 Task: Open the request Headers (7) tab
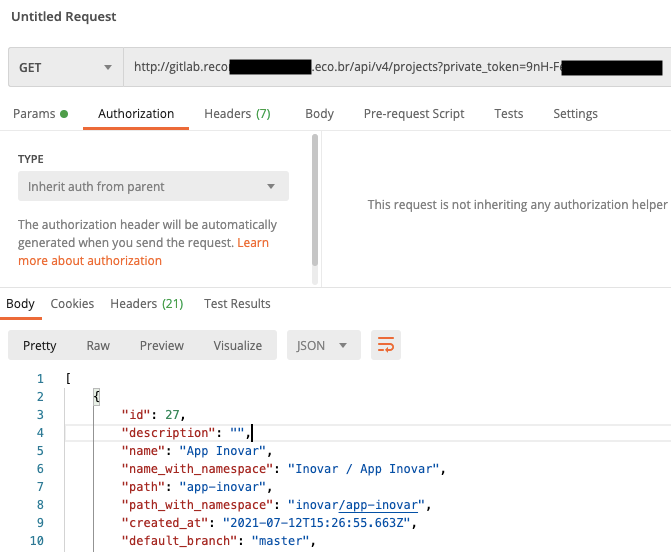[x=238, y=114]
